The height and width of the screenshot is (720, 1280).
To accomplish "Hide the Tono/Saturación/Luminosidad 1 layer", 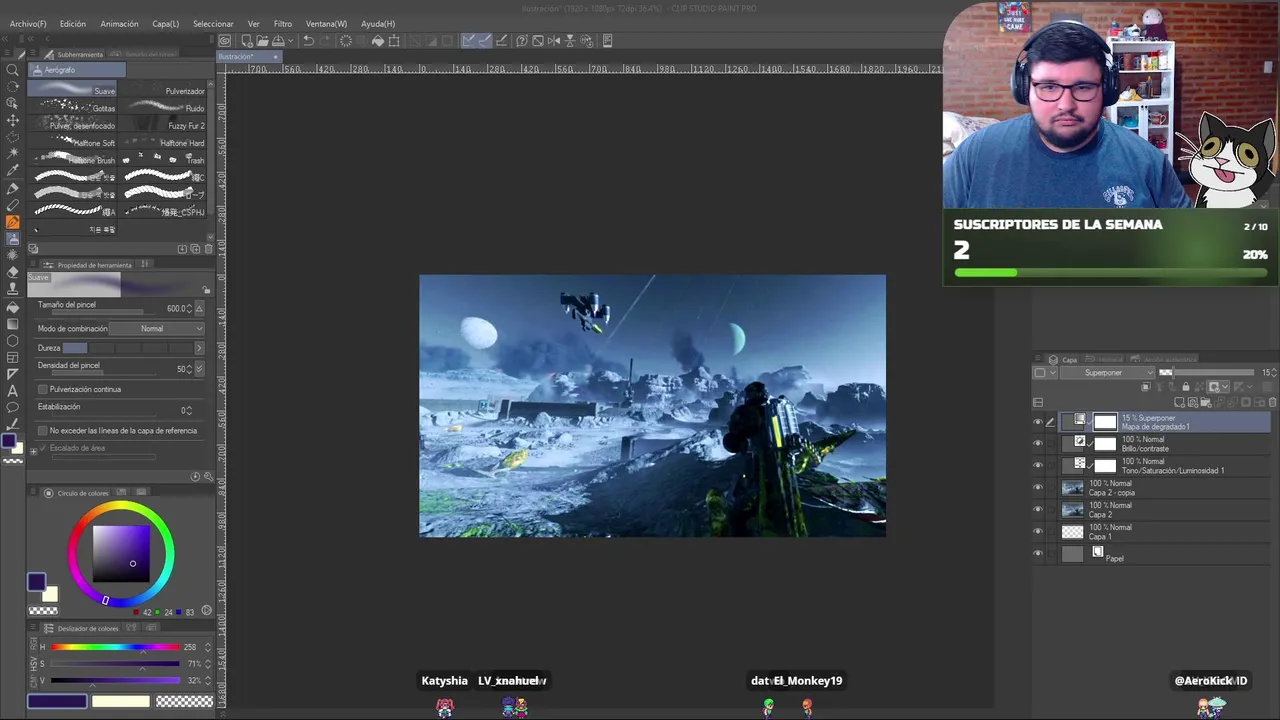I will click(x=1038, y=465).
